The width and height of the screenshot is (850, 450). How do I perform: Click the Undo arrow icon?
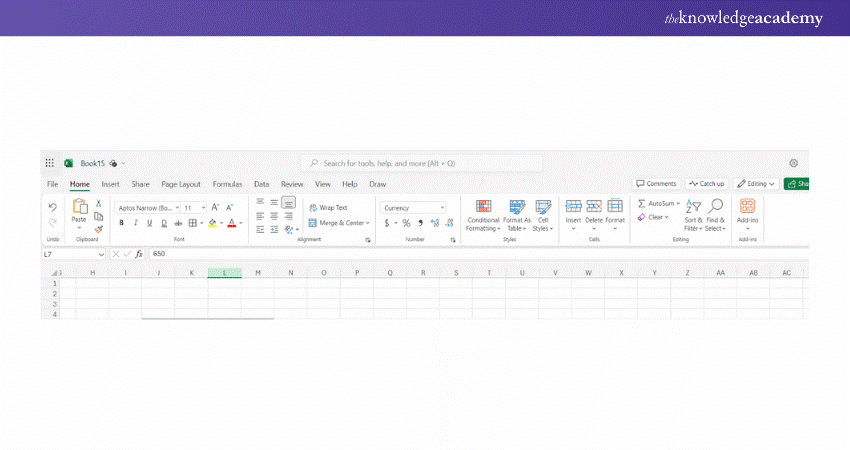coord(53,207)
